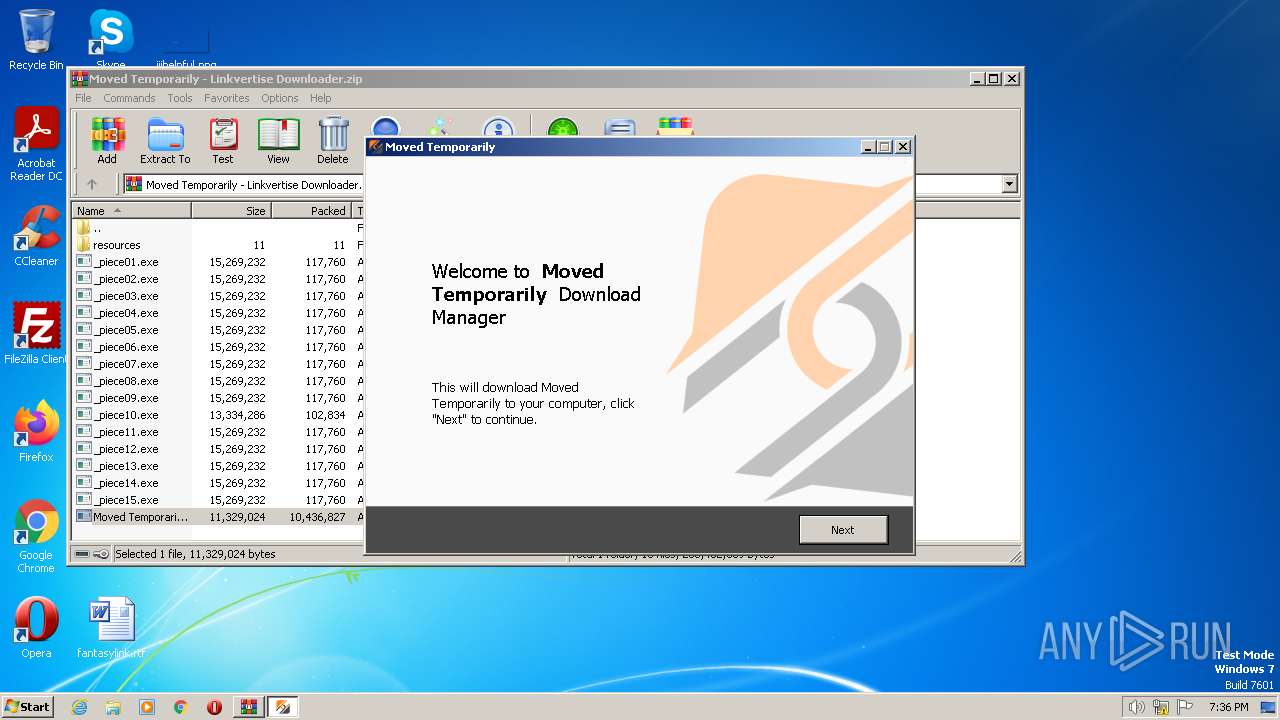Click the volume icon in system tray
The height and width of the screenshot is (720, 1280).
coord(1136,707)
